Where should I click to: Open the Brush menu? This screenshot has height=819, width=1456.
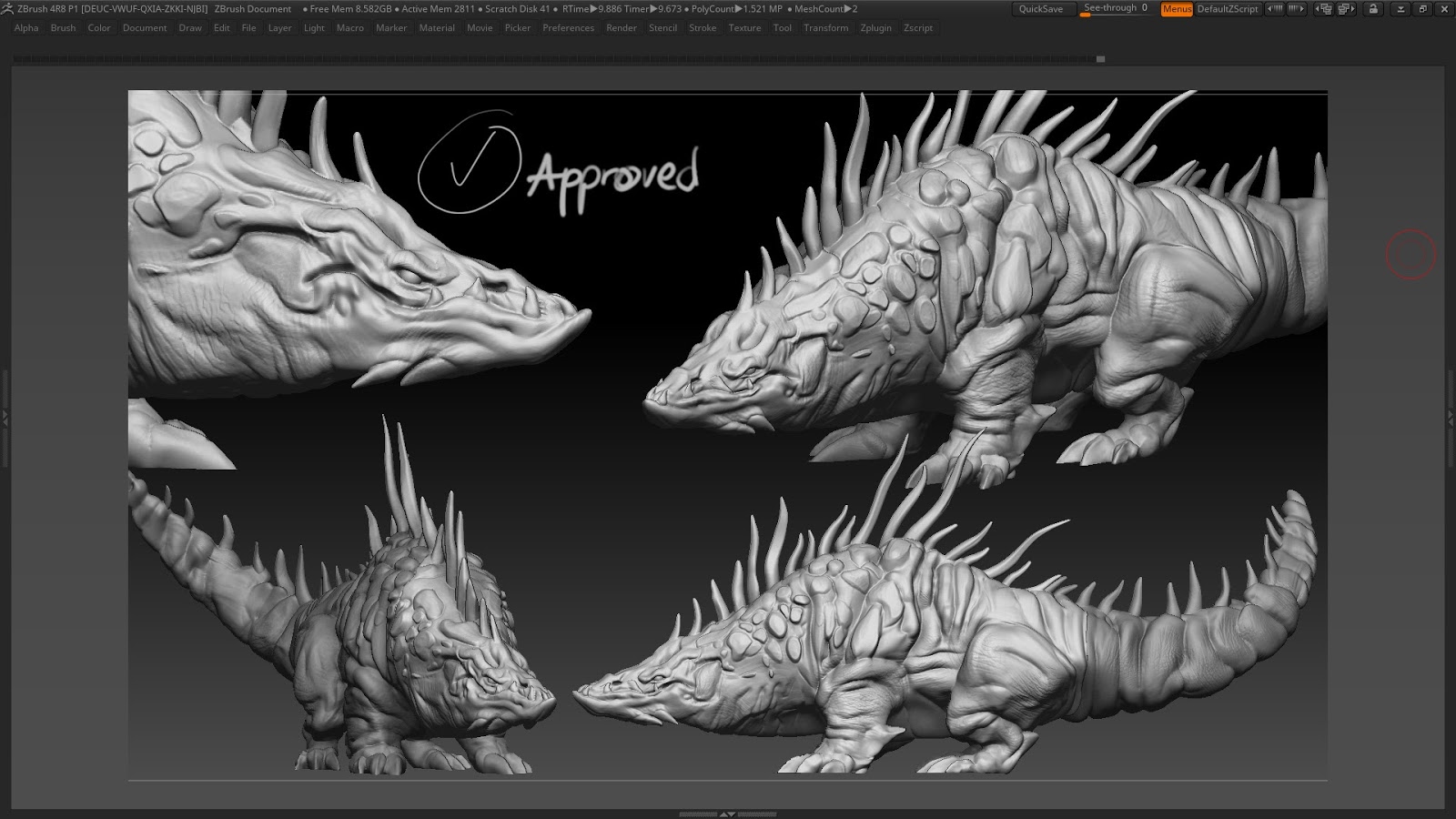(x=63, y=28)
